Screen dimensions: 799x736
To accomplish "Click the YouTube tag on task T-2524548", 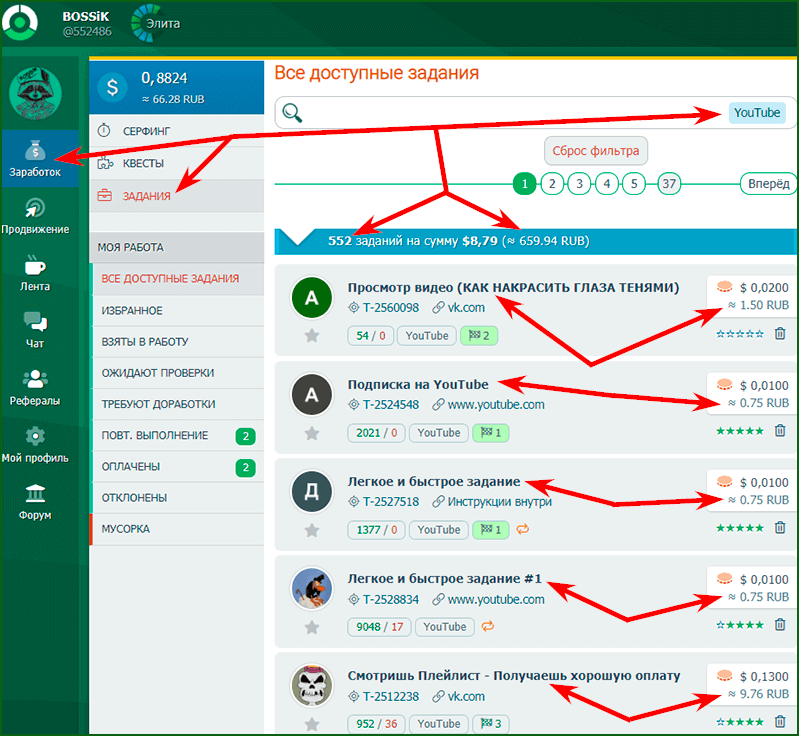I will (x=439, y=433).
